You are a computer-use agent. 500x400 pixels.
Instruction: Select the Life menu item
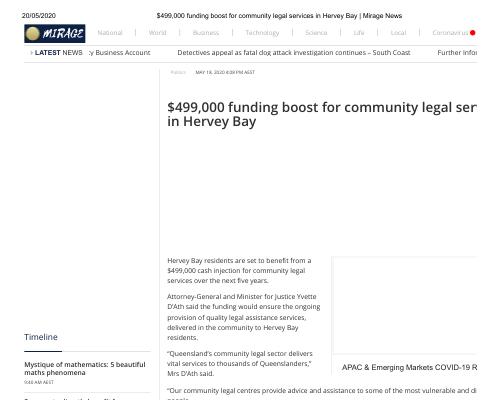pyautogui.click(x=359, y=33)
